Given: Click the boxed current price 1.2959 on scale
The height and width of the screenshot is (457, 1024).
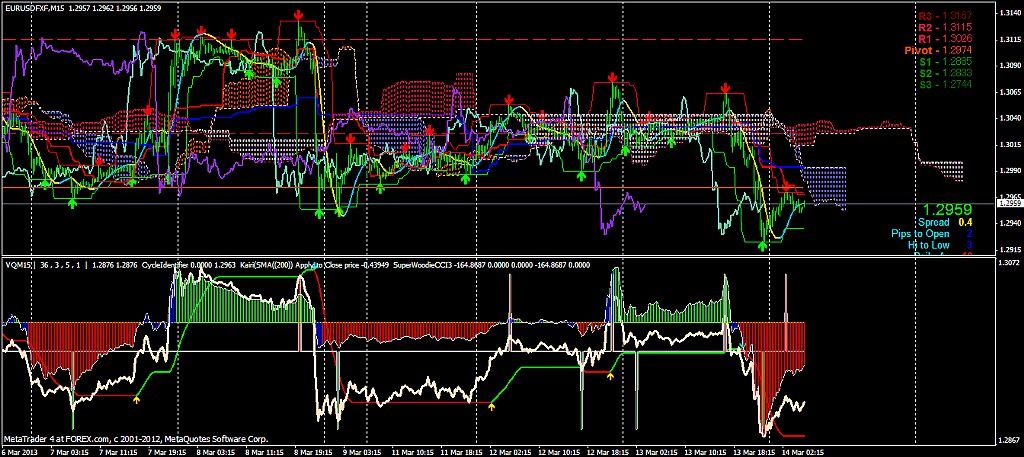Looking at the screenshot, I should pyautogui.click(x=1010, y=204).
